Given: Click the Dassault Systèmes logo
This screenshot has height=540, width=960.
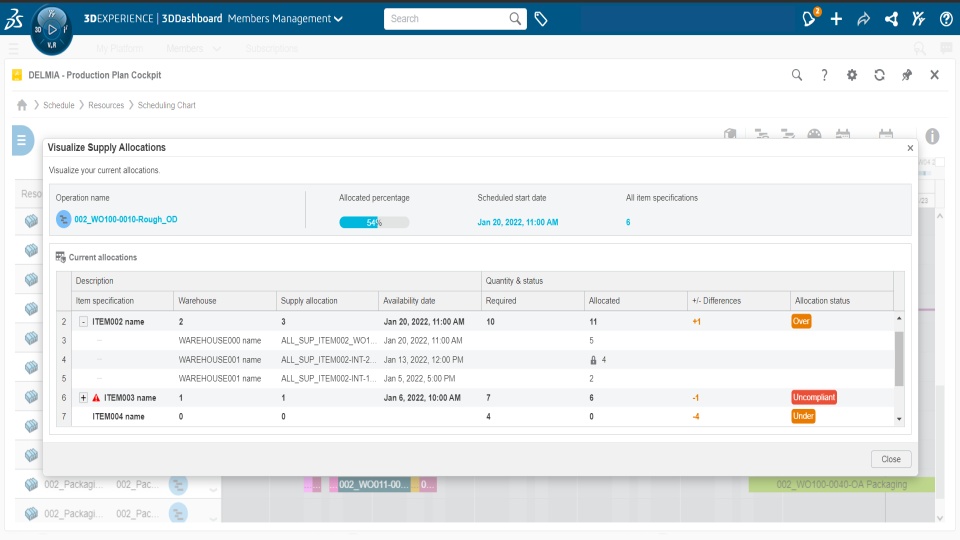Looking at the screenshot, I should tap(14, 18).
